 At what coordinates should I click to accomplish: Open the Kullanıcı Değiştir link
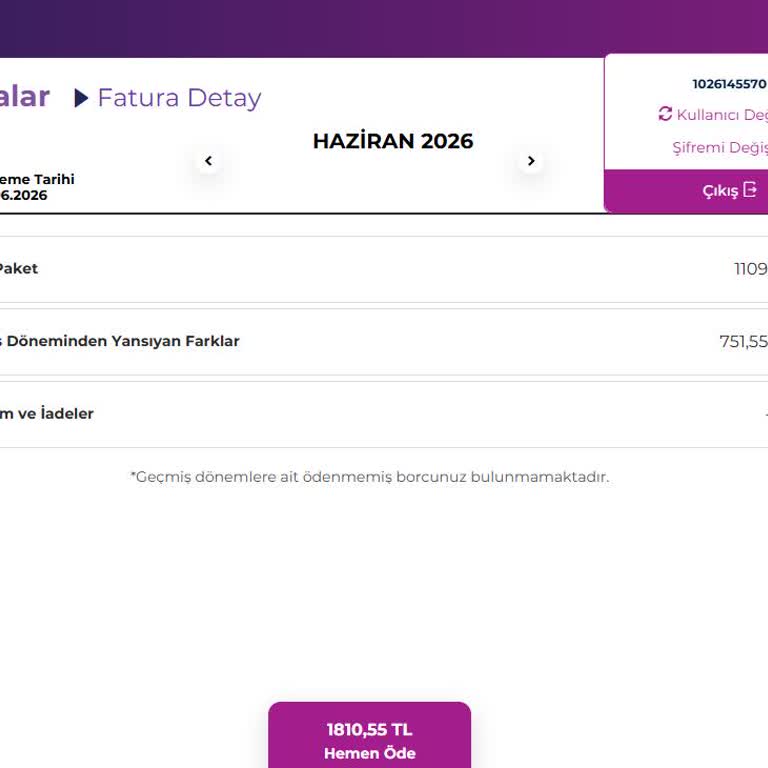pyautogui.click(x=722, y=115)
